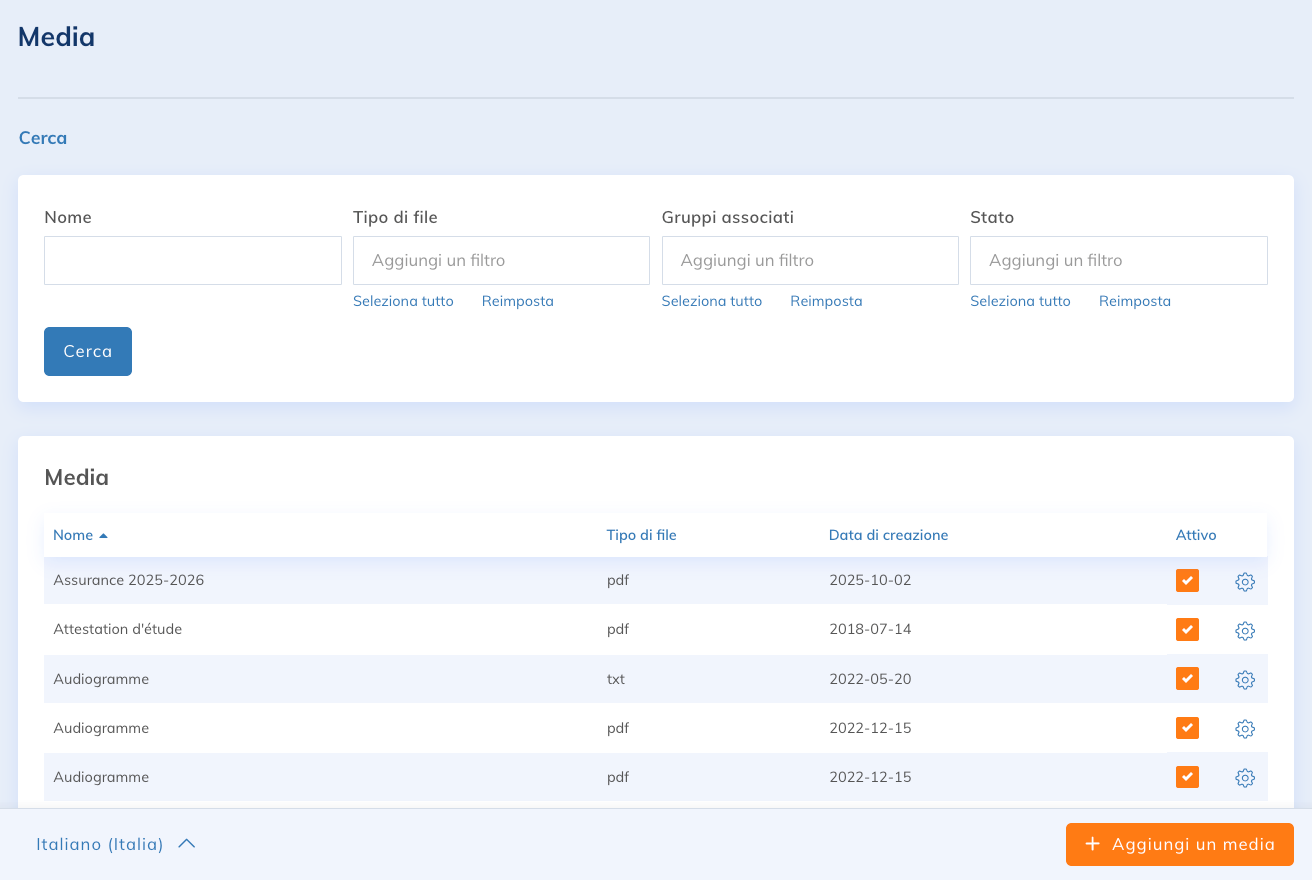This screenshot has width=1312, height=880.
Task: Reset the Gruppi associati filter
Action: pyautogui.click(x=826, y=301)
